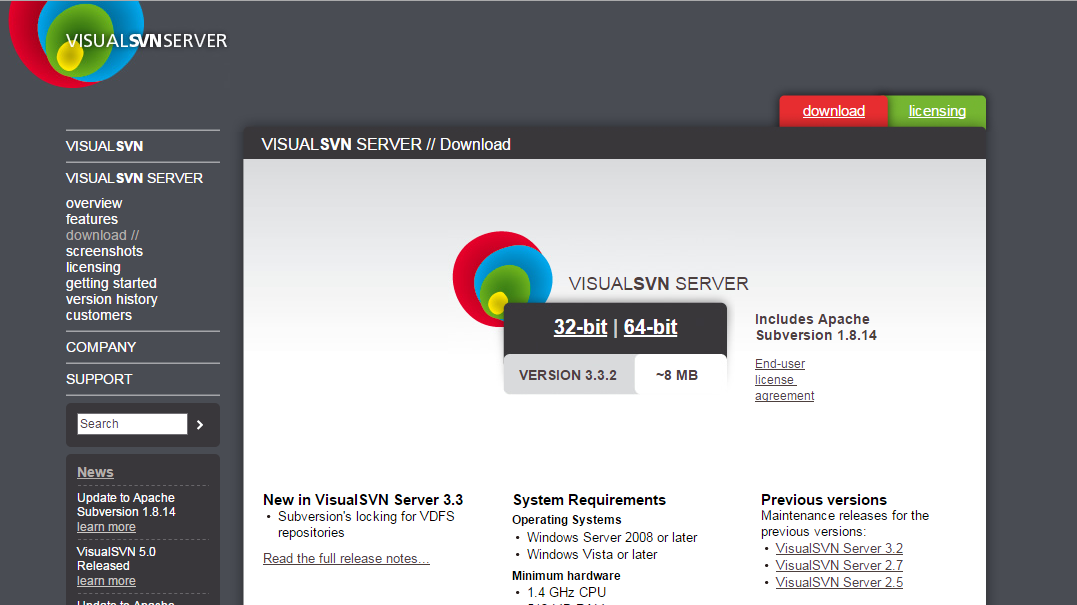Go to features in sidebar menu

tap(92, 219)
